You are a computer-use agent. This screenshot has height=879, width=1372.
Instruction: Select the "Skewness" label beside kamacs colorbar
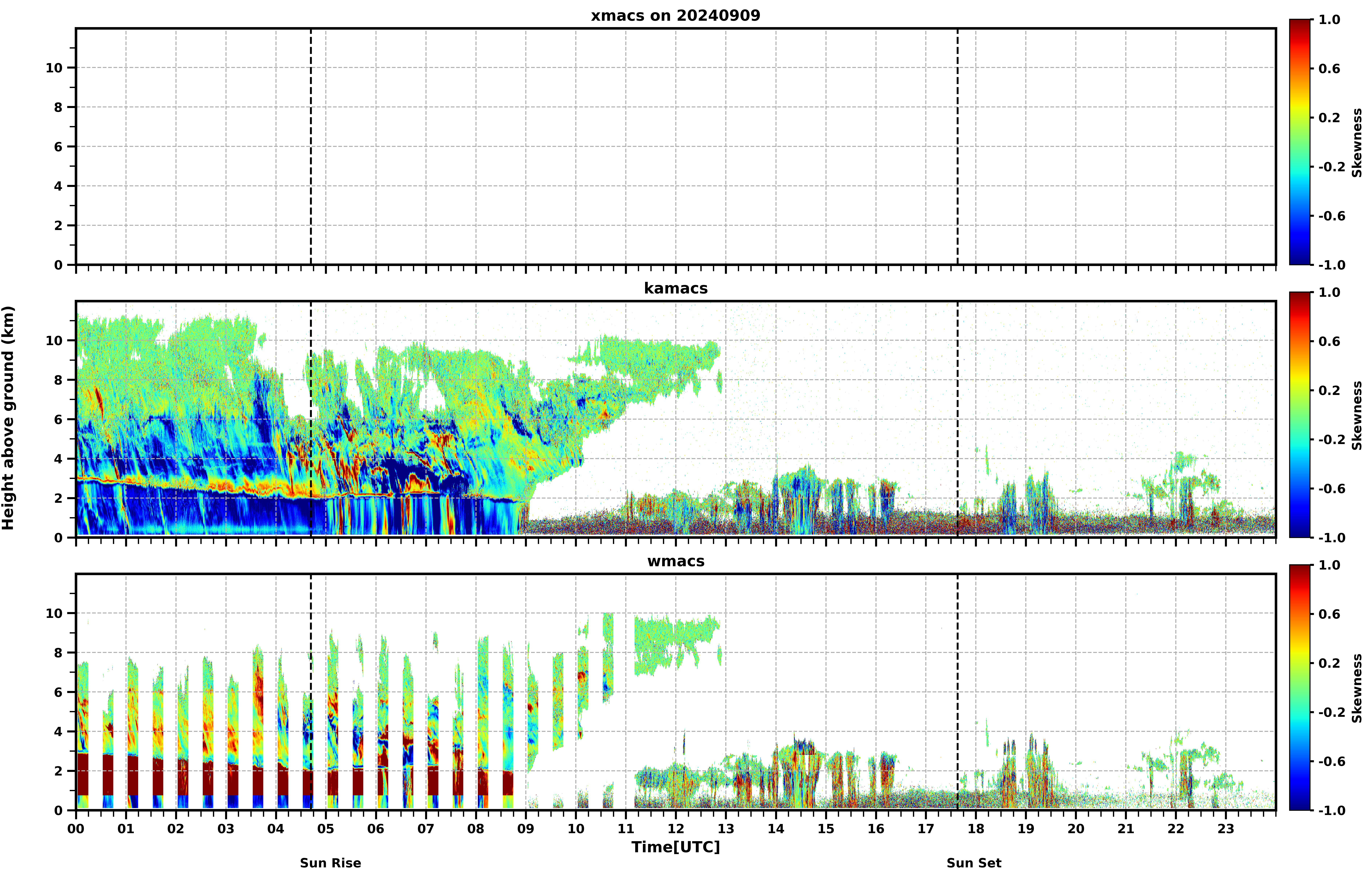tap(1357, 415)
